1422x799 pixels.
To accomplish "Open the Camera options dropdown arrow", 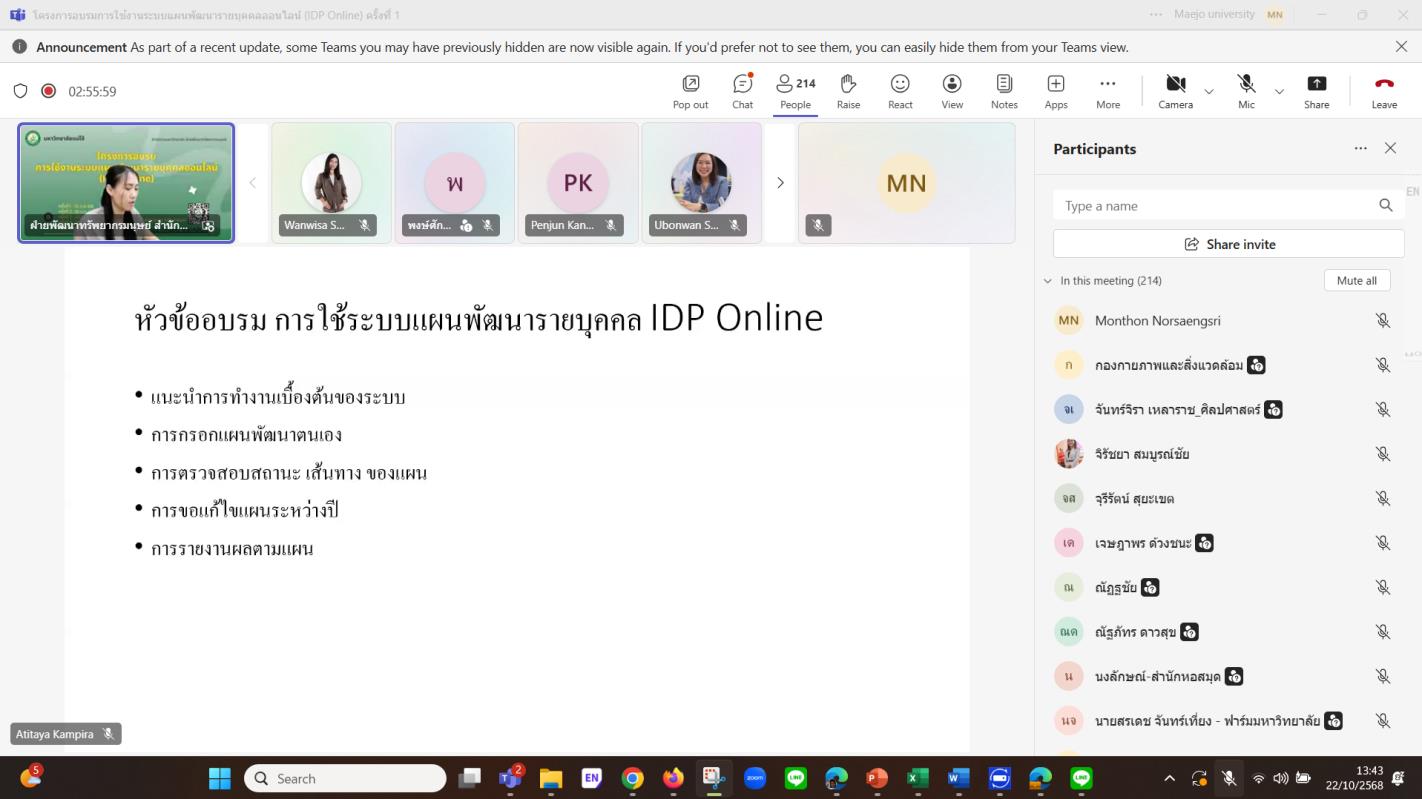I will pos(1209,92).
